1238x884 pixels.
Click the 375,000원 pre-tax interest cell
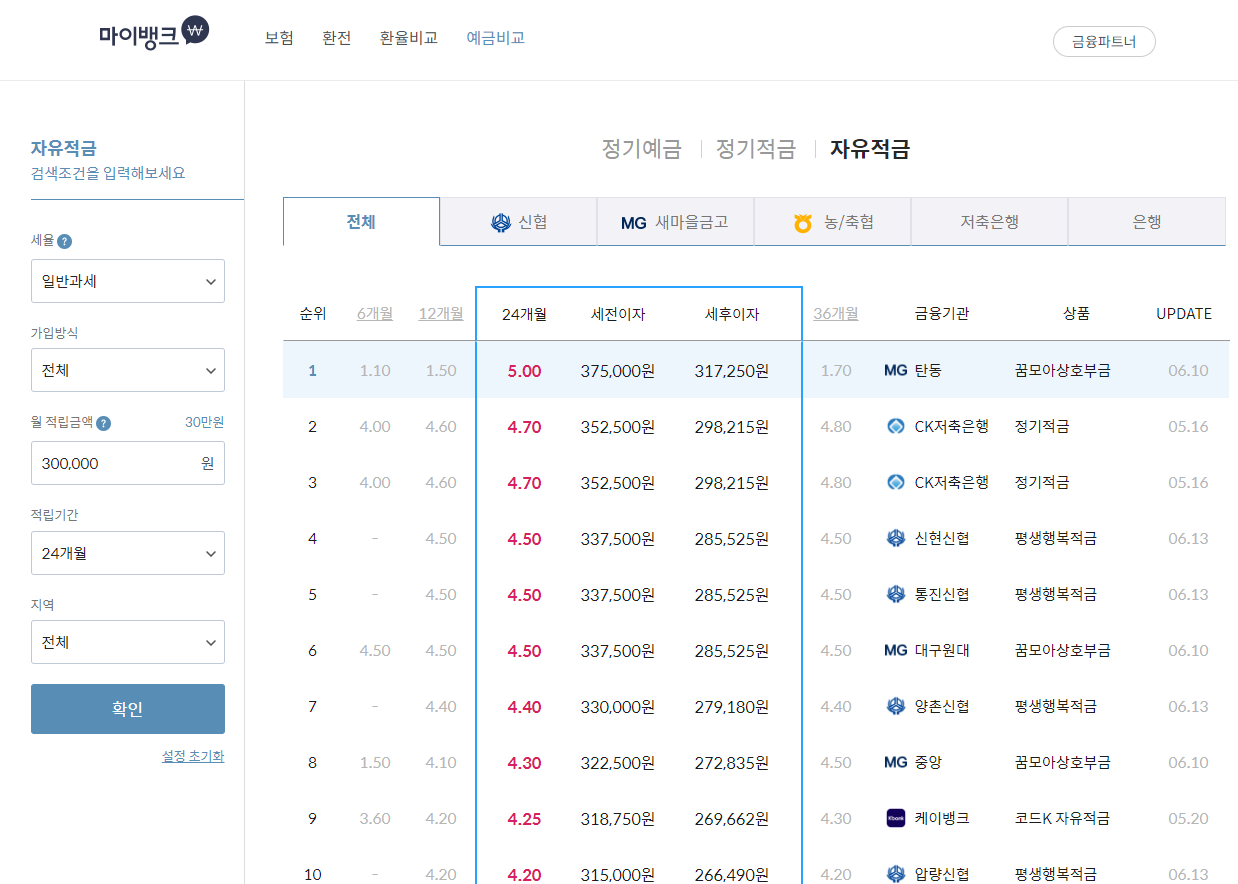618,371
